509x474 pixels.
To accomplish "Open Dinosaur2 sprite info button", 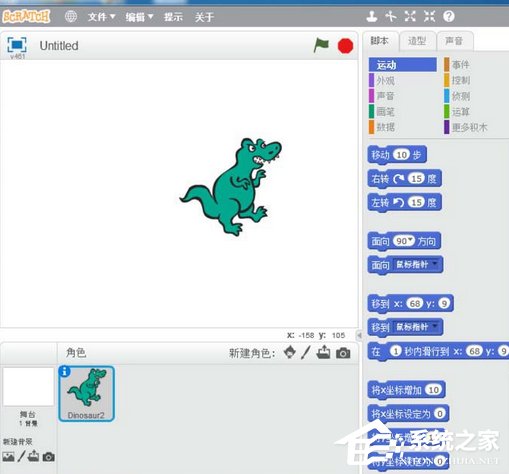I will [64, 371].
